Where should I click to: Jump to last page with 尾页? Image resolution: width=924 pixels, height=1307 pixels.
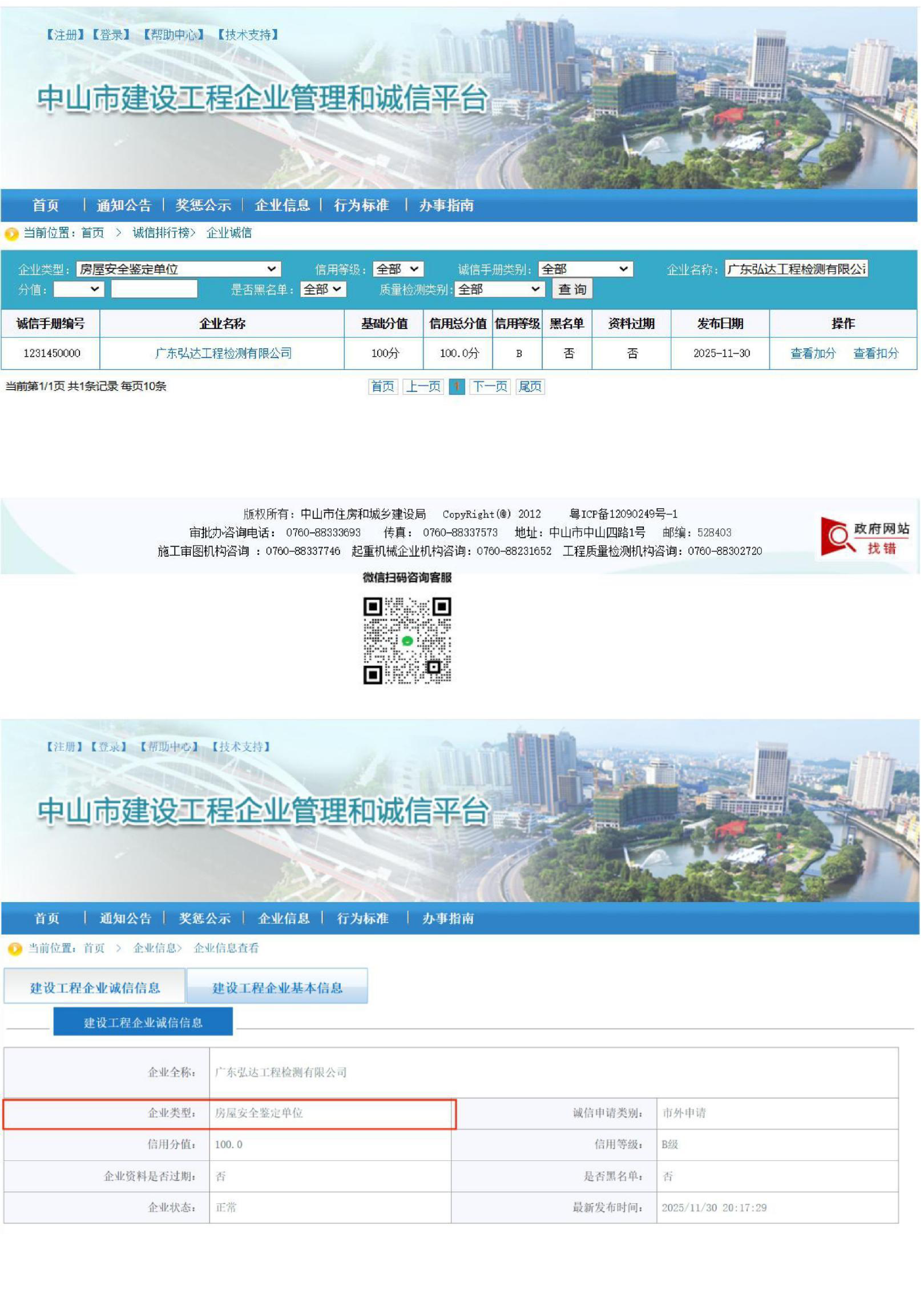coord(530,387)
